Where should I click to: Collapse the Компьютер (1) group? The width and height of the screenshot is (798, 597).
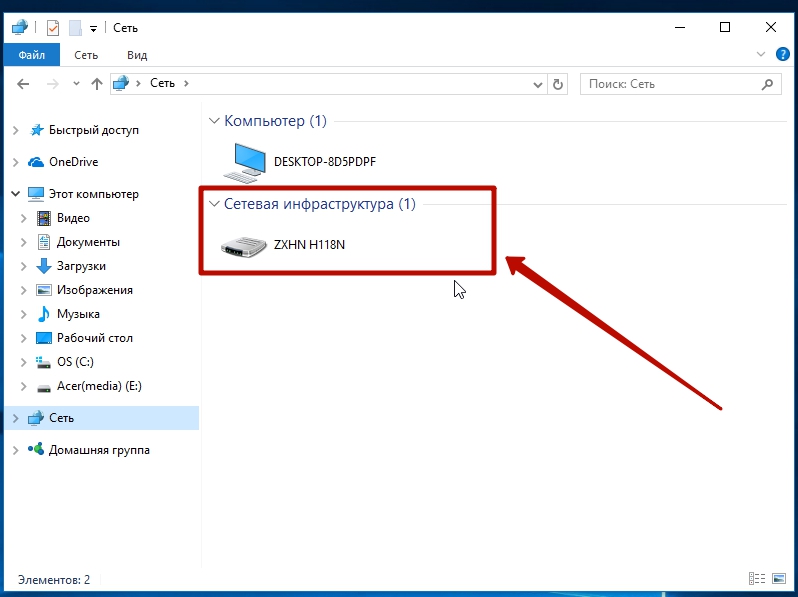click(x=214, y=121)
